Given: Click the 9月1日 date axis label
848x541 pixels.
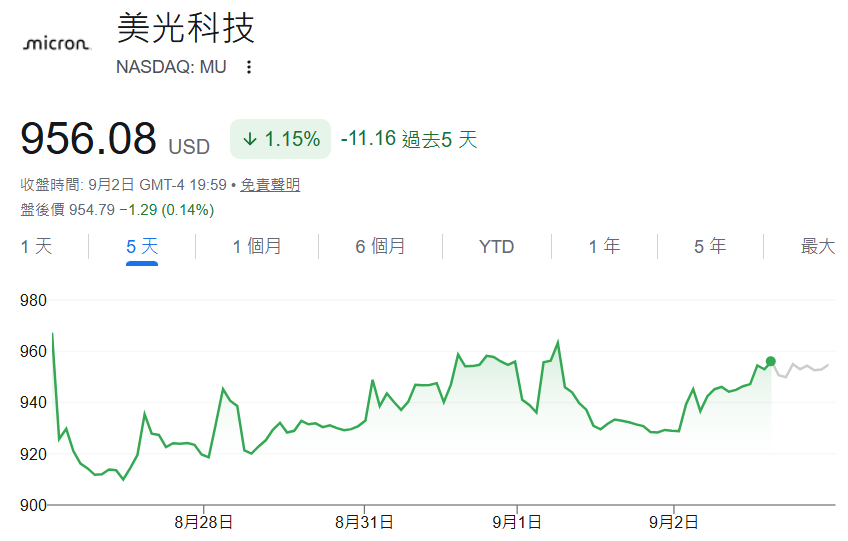Looking at the screenshot, I should [517, 522].
